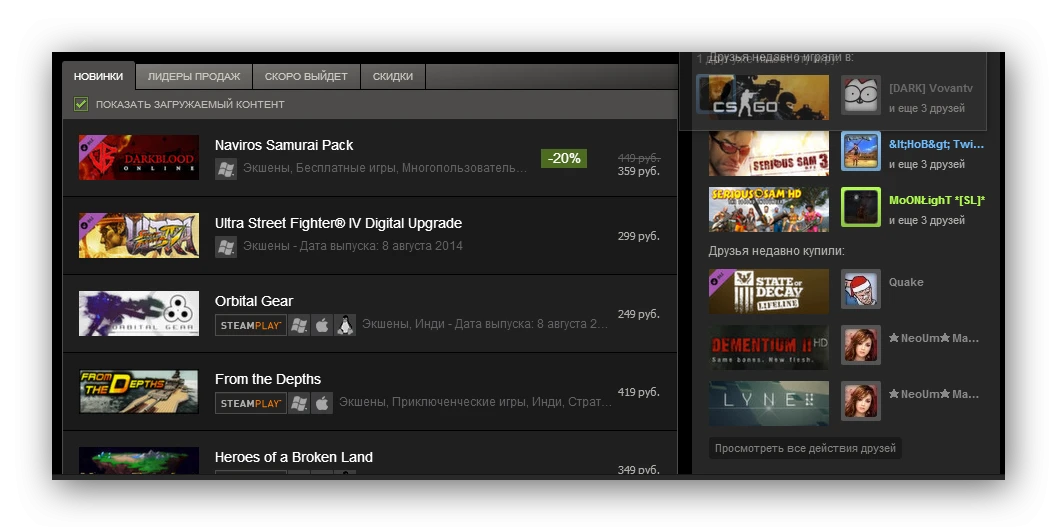Image resolution: width=1057 pixels, height=532 pixels.
Task: Click the Ultra Street Fighter IV thumbnail
Action: tap(139, 235)
